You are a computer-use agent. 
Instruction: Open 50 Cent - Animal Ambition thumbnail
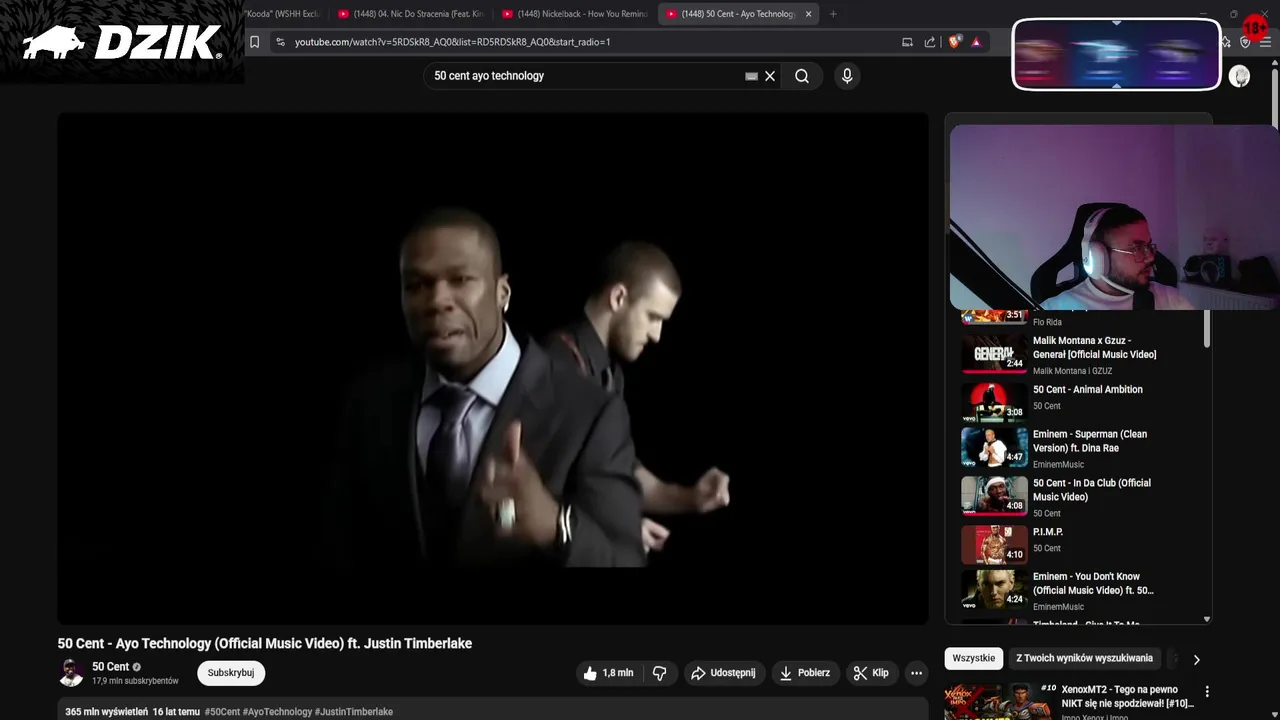[994, 402]
